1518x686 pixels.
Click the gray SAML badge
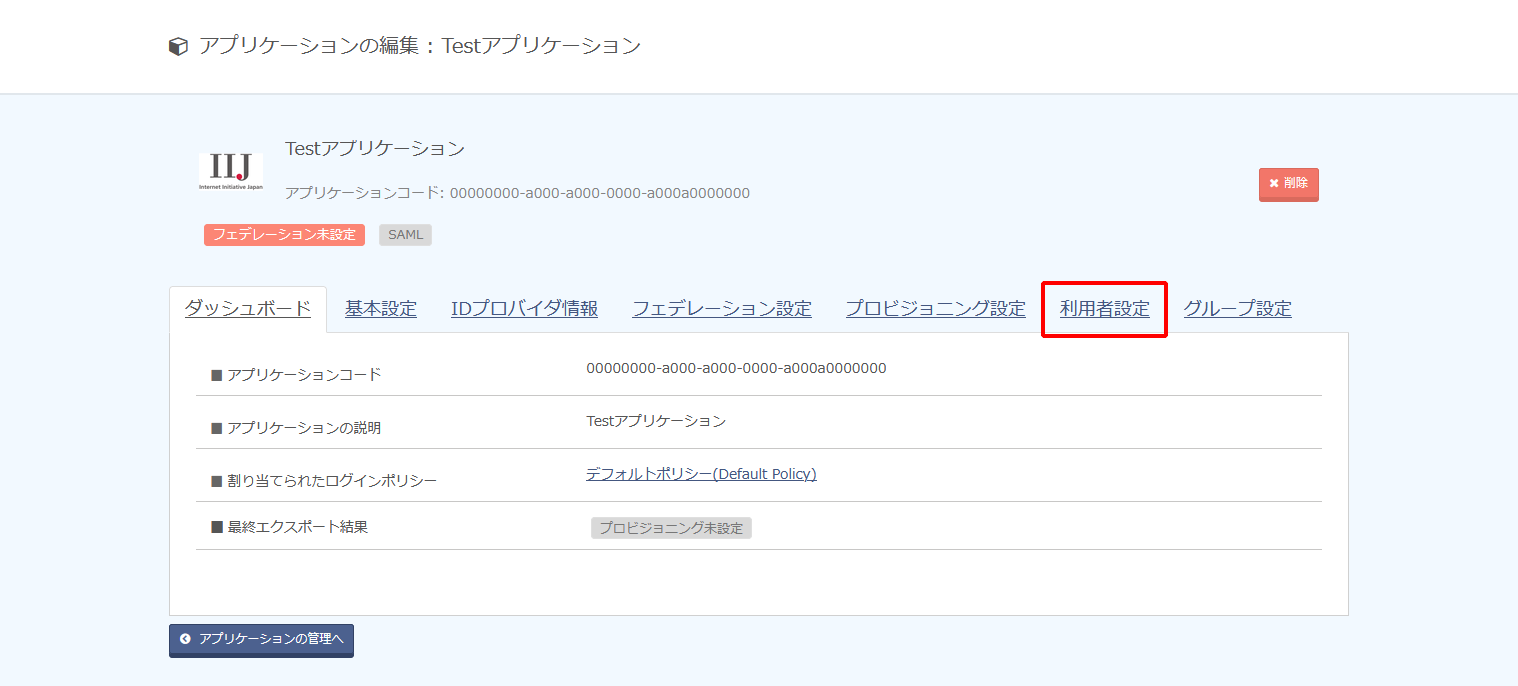[x=405, y=235]
